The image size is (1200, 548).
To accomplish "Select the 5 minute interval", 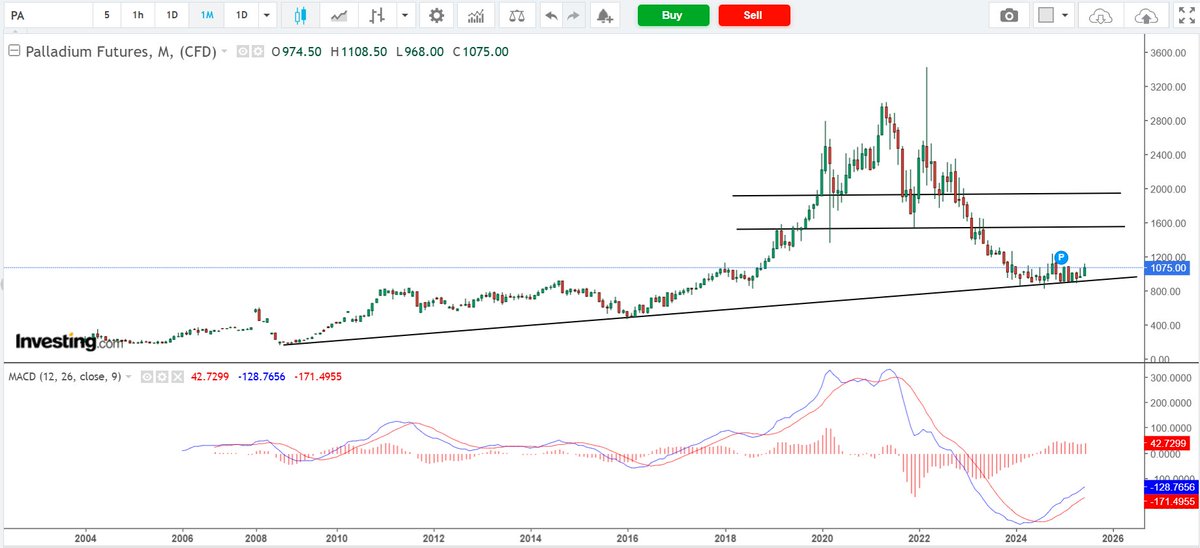I will tap(107, 16).
